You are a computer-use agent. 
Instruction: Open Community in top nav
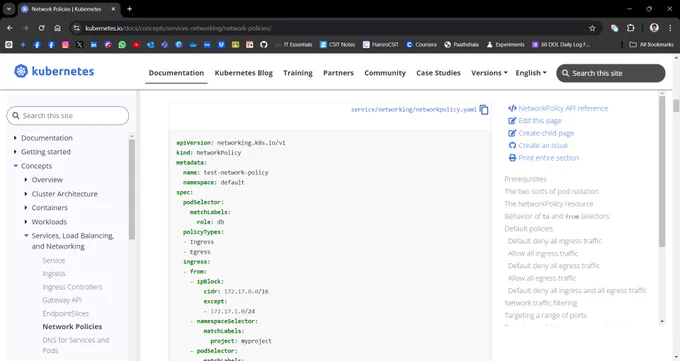click(x=385, y=73)
